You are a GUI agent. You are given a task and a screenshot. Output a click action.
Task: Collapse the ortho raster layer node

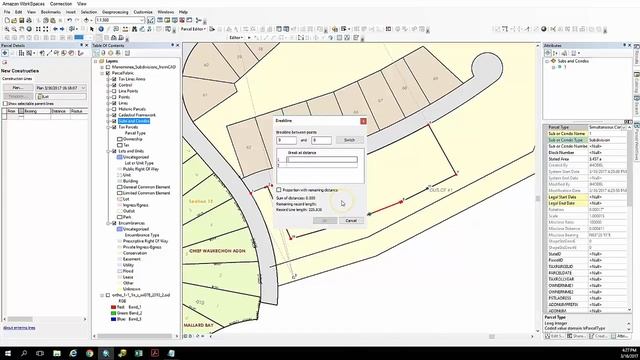102,295
